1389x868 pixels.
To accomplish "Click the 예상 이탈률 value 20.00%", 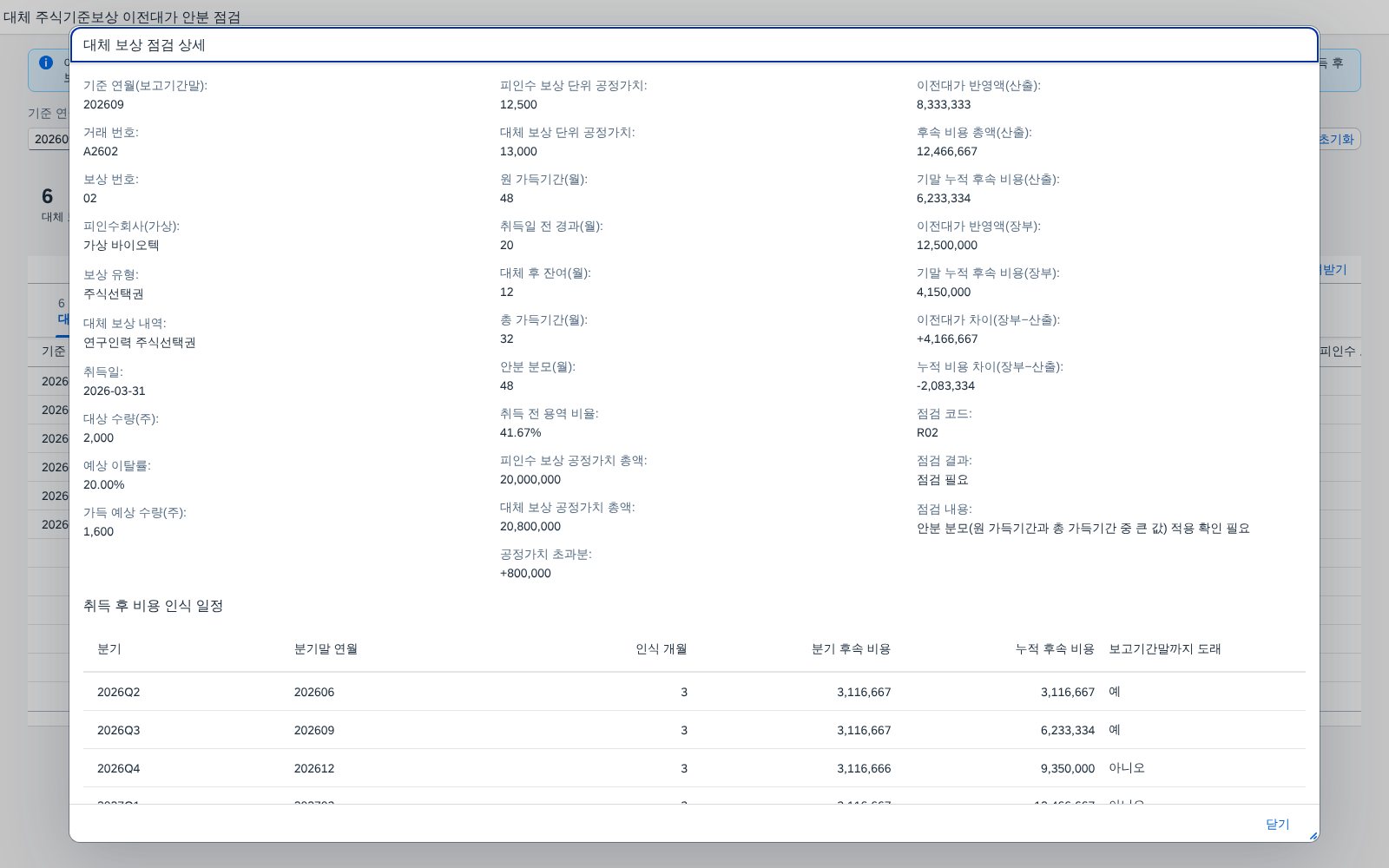I will coord(103,484).
